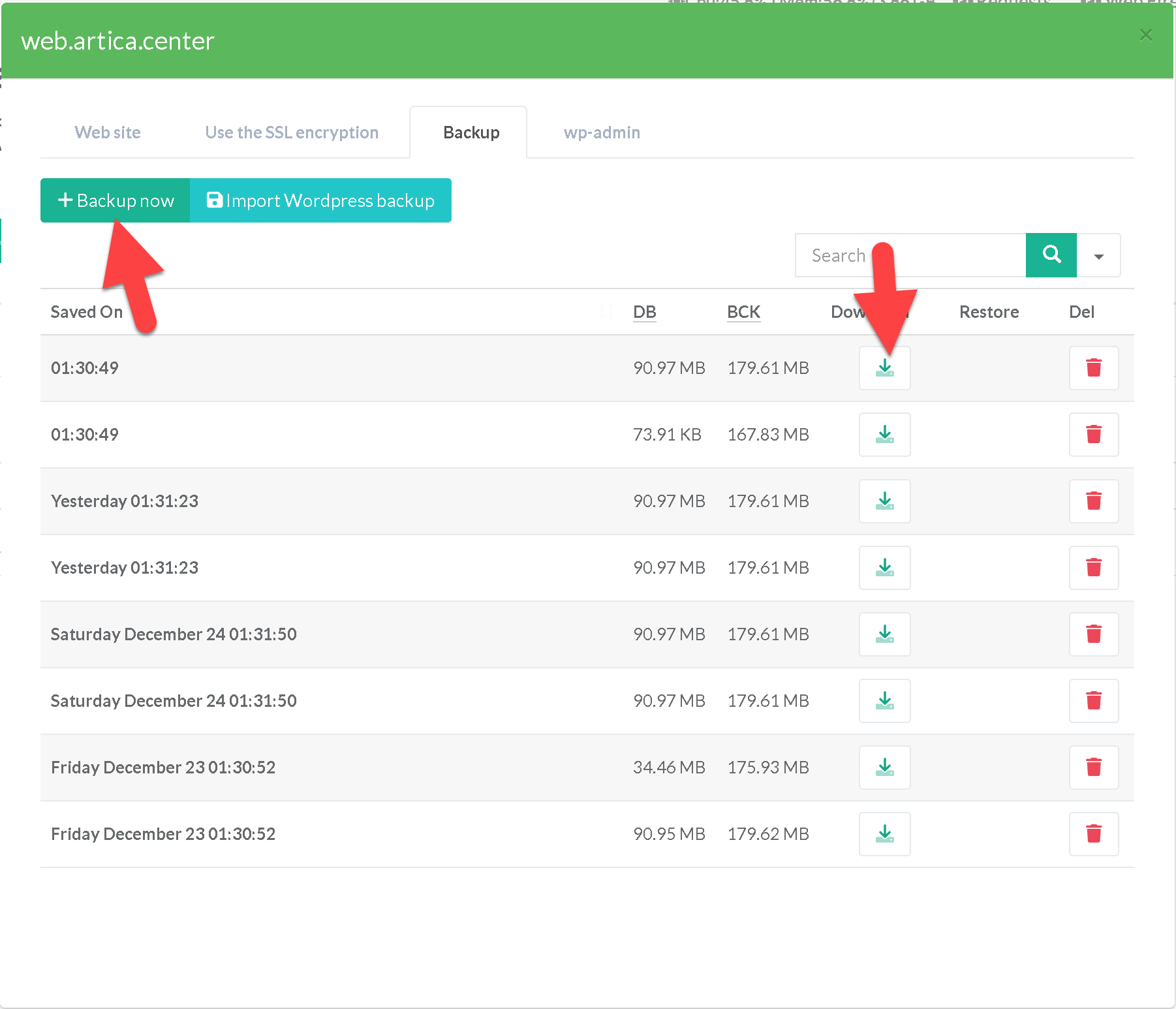Delete the Friday December 23 90.95 MB backup
This screenshot has width=1176, height=1009.
1093,834
